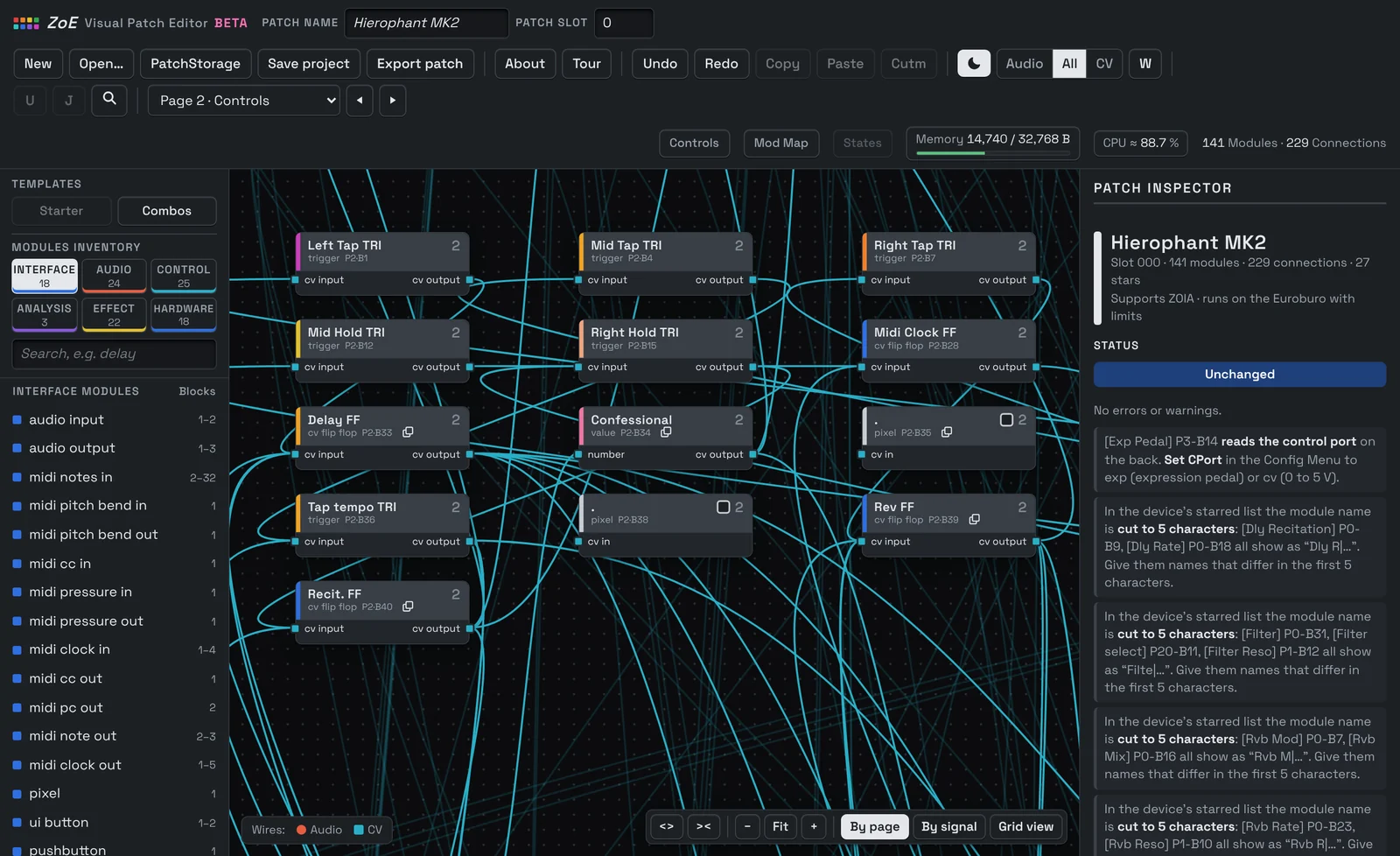Switch layout to By signal

click(948, 826)
